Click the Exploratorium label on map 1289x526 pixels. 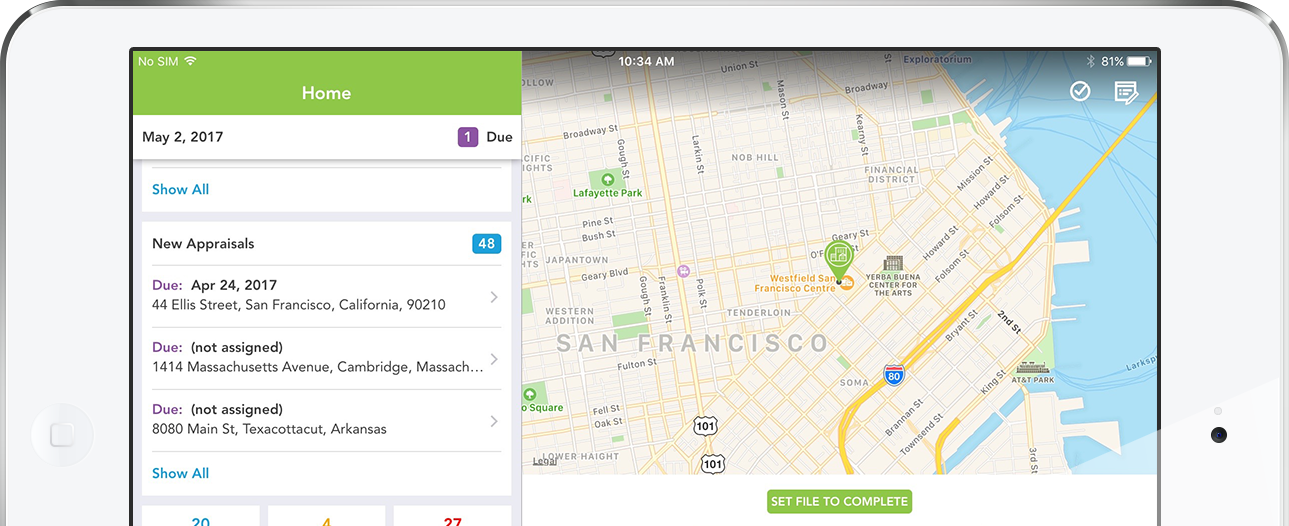(x=938, y=60)
